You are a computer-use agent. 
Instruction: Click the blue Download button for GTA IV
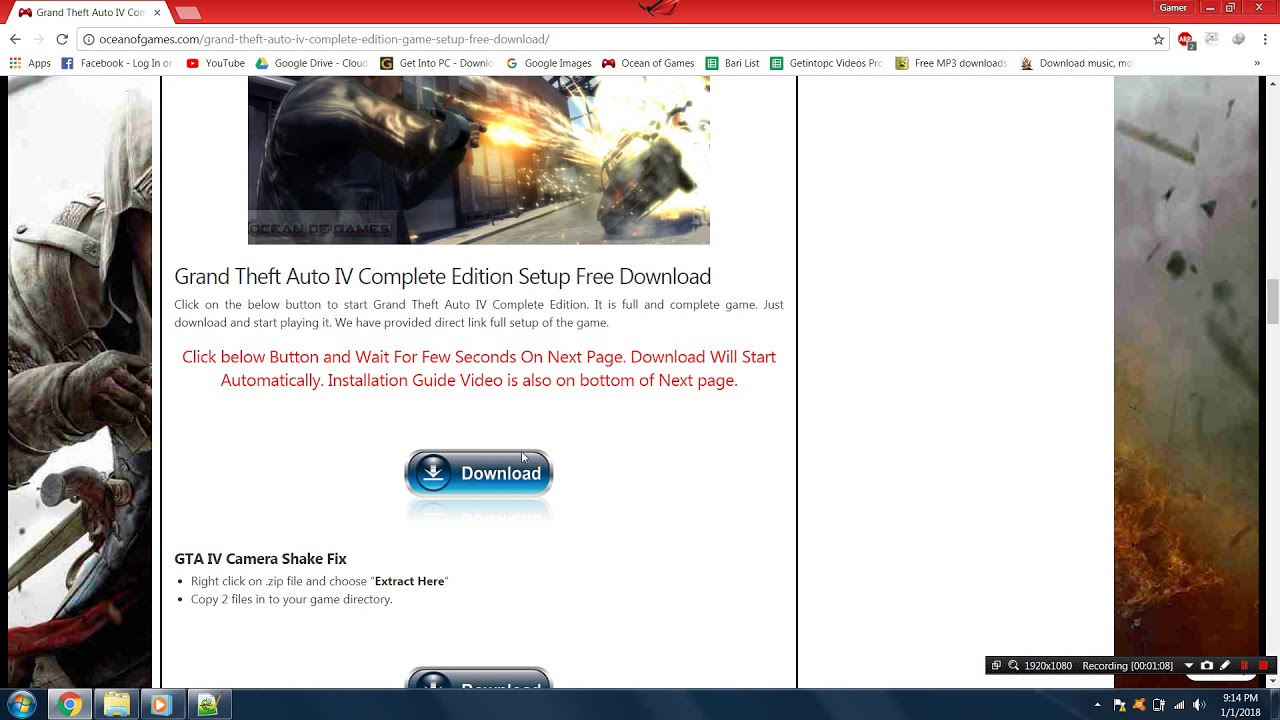click(x=479, y=473)
